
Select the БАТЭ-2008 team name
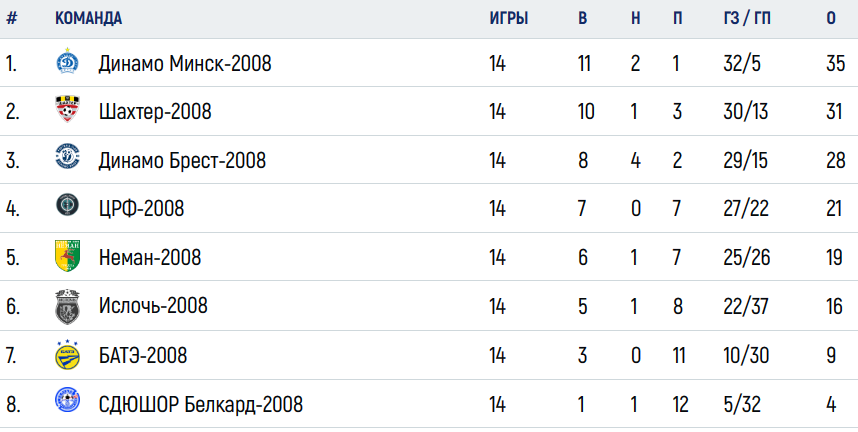pyautogui.click(x=143, y=355)
